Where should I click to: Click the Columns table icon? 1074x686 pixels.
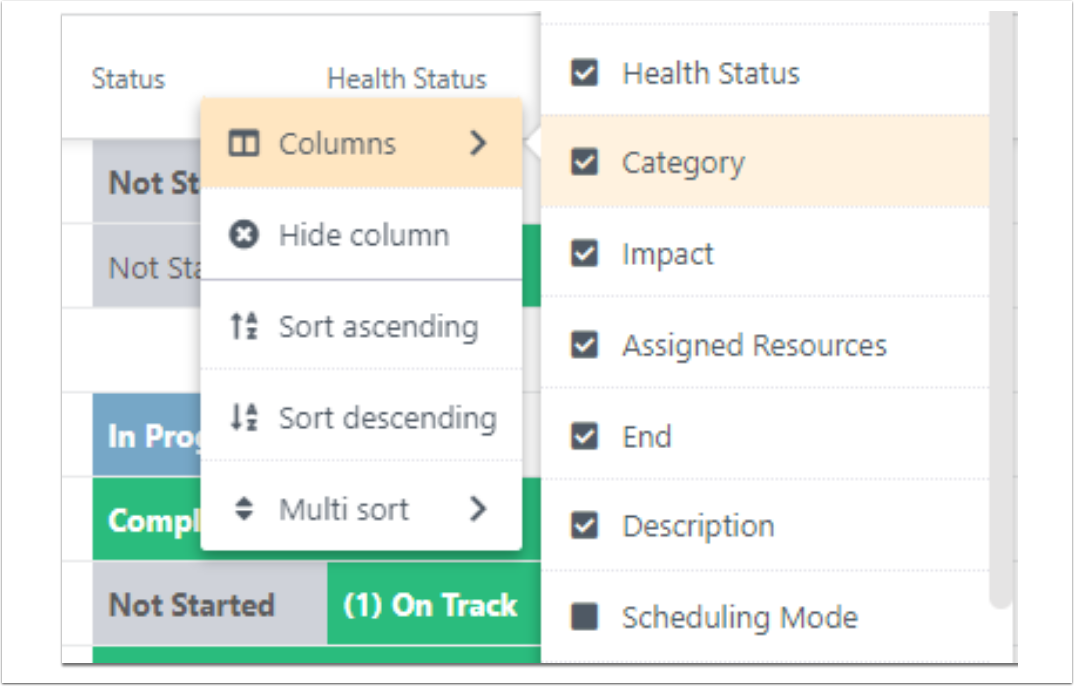pyautogui.click(x=243, y=144)
